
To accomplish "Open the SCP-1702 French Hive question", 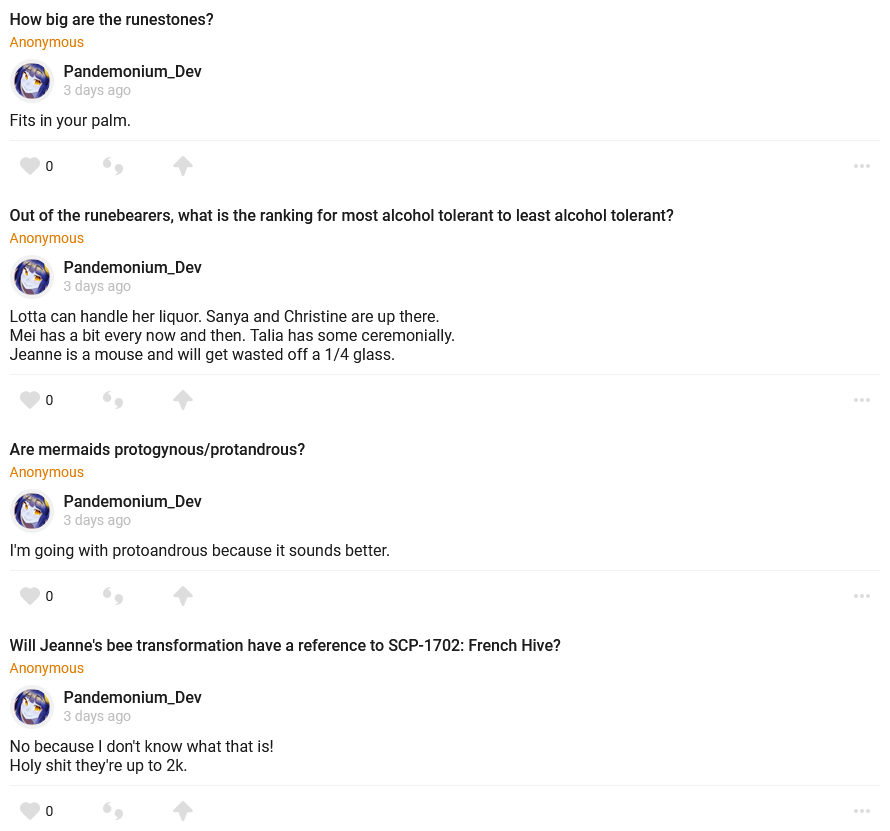I will tap(285, 646).
